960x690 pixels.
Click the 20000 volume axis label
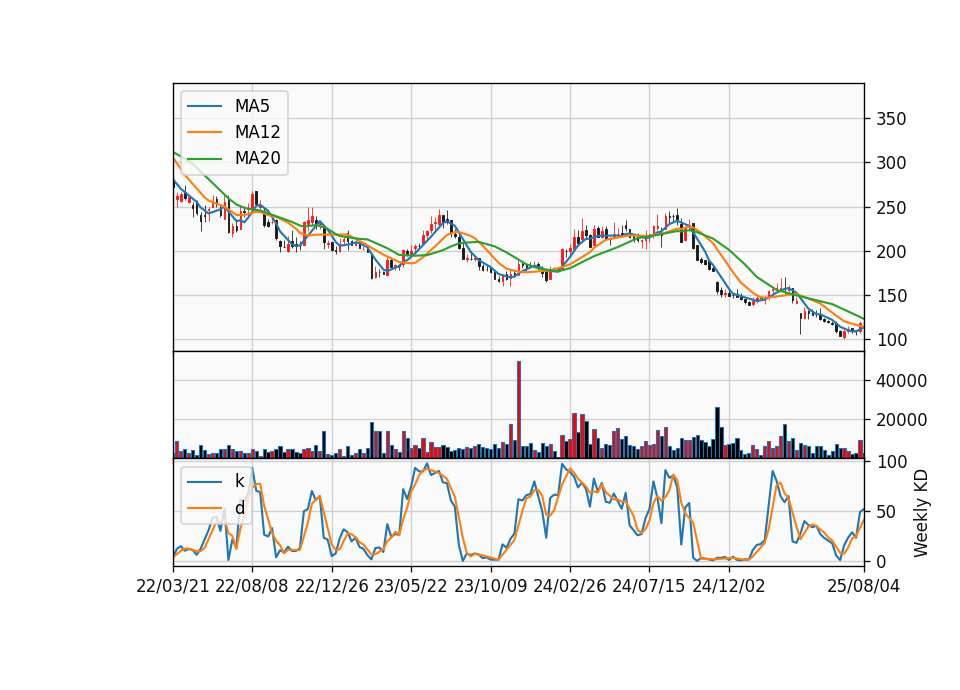[901, 420]
